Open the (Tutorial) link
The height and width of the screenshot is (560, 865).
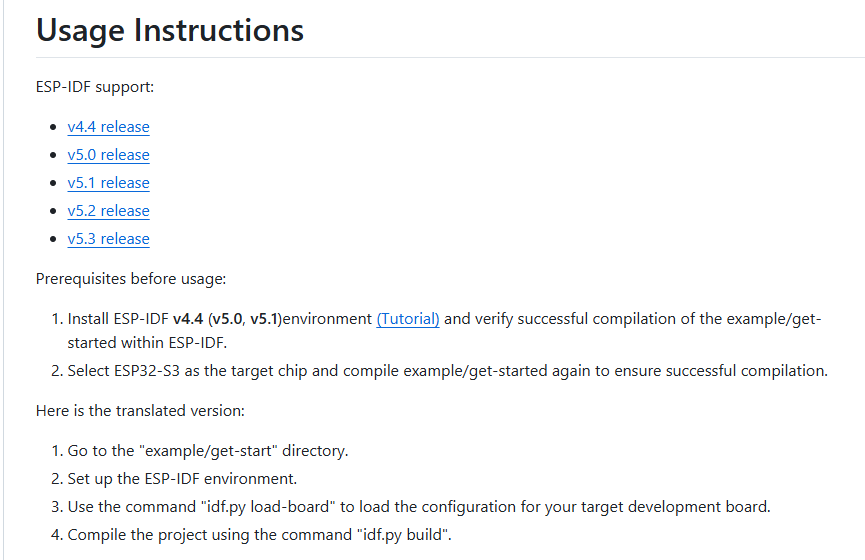pos(408,319)
